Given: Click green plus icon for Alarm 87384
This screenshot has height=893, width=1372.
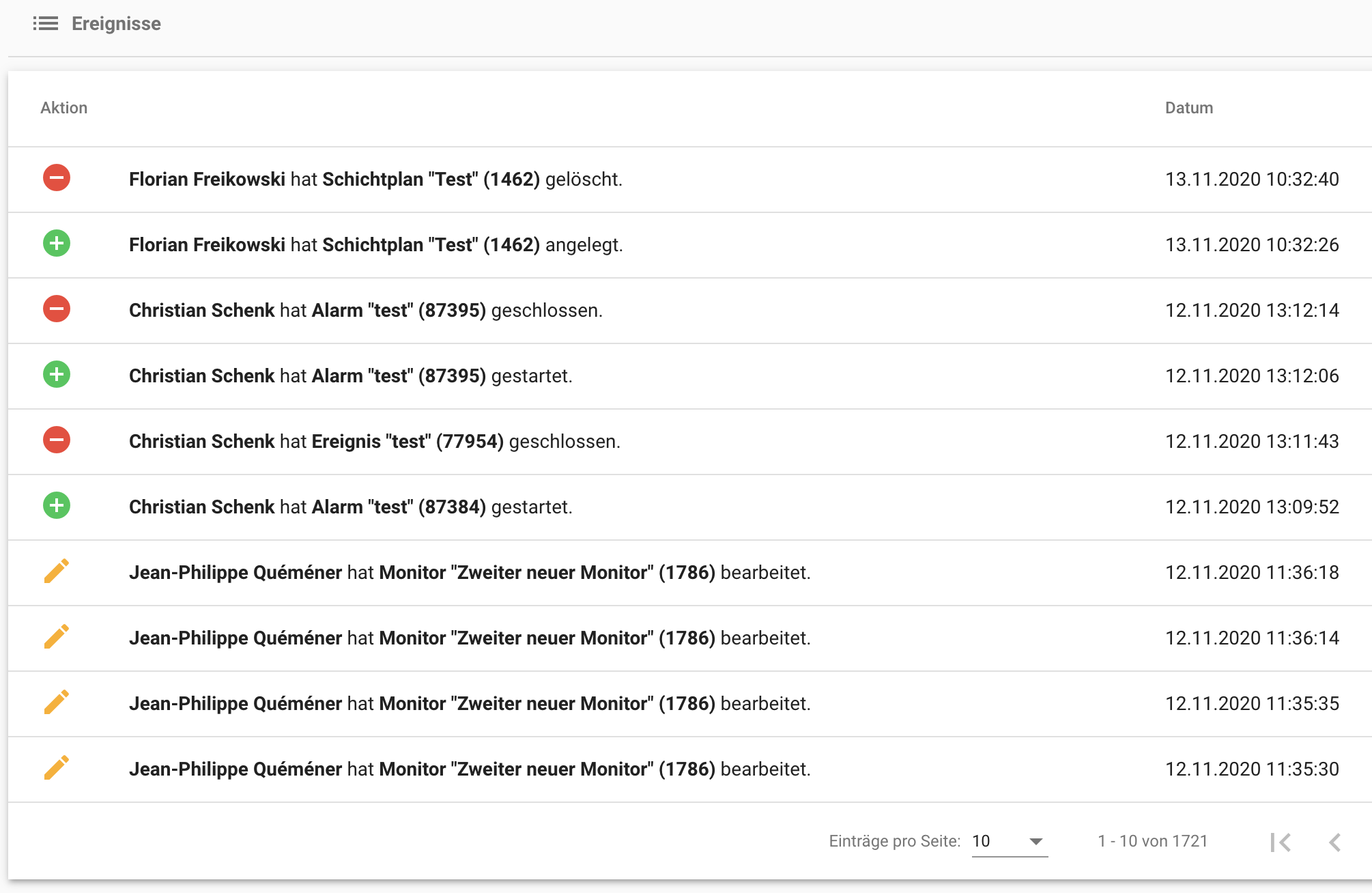Looking at the screenshot, I should click(57, 506).
